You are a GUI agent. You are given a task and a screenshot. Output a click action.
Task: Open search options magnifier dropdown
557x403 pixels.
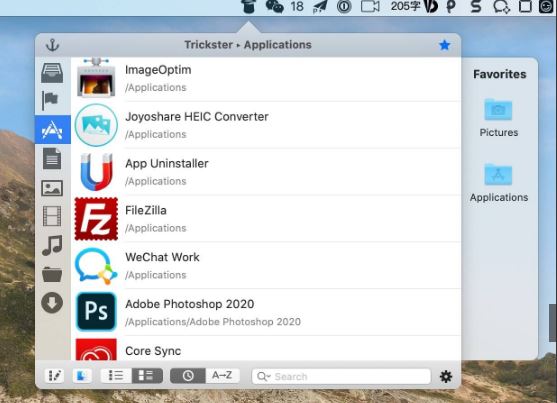point(264,376)
